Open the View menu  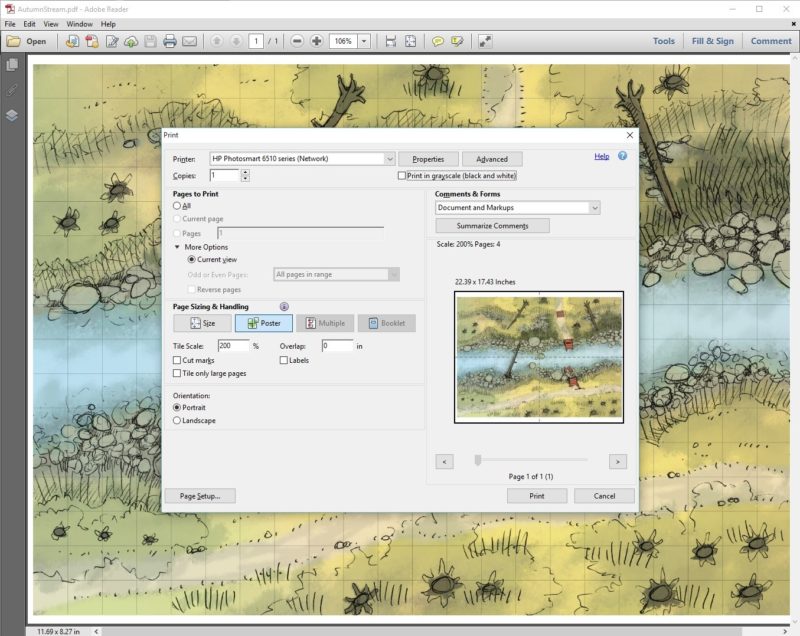tap(51, 24)
